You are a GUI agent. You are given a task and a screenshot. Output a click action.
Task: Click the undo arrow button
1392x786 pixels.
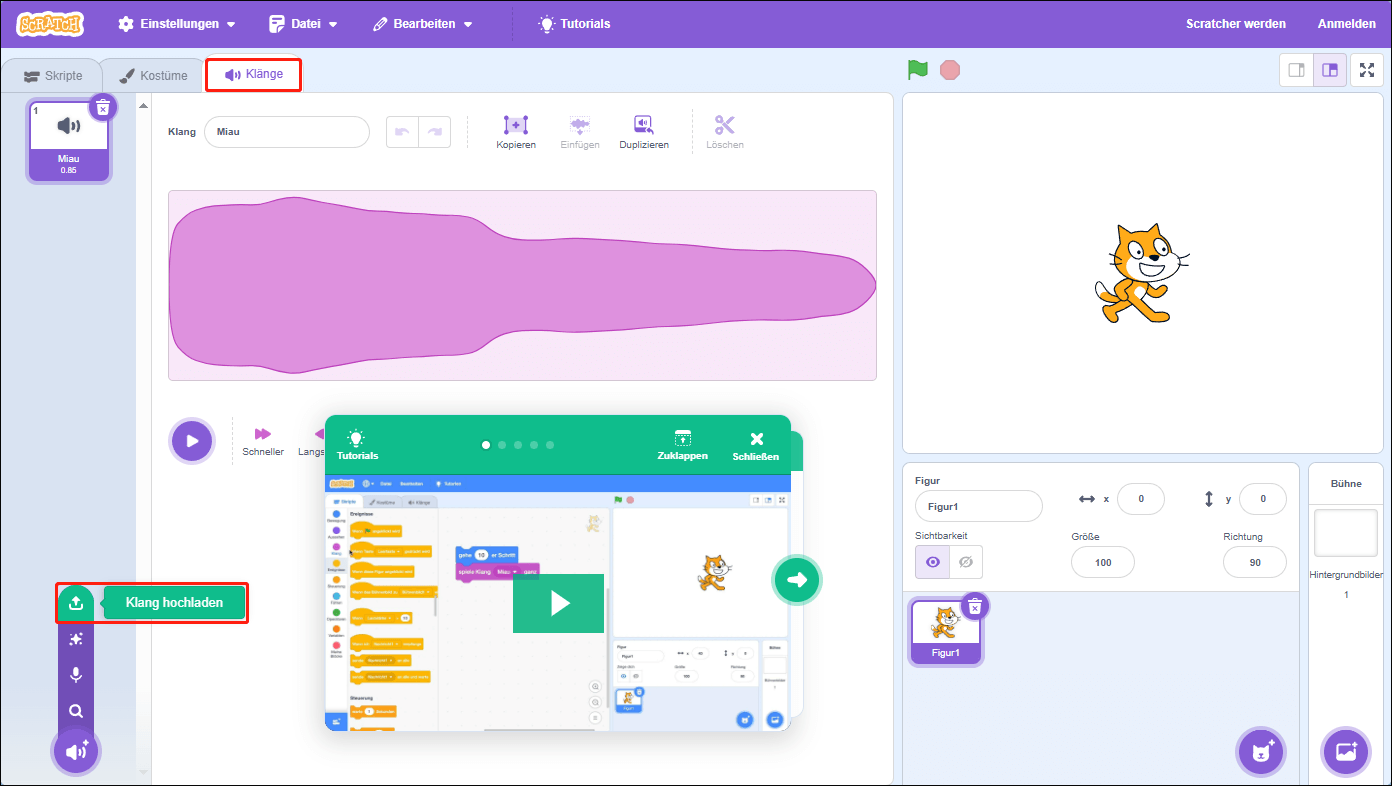[x=402, y=132]
